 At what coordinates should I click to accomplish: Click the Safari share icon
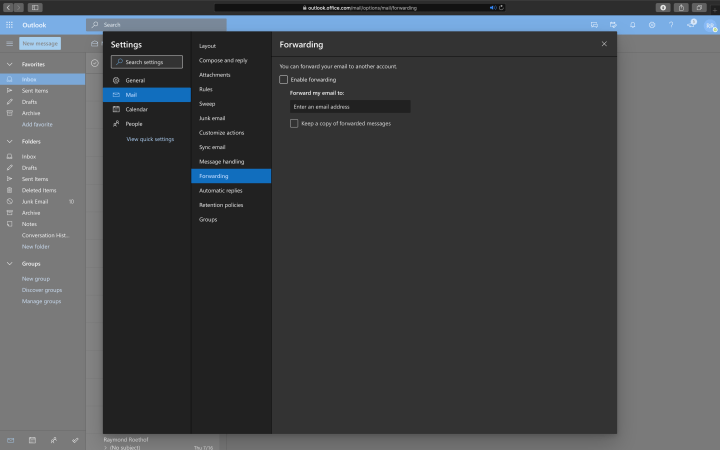click(681, 7)
